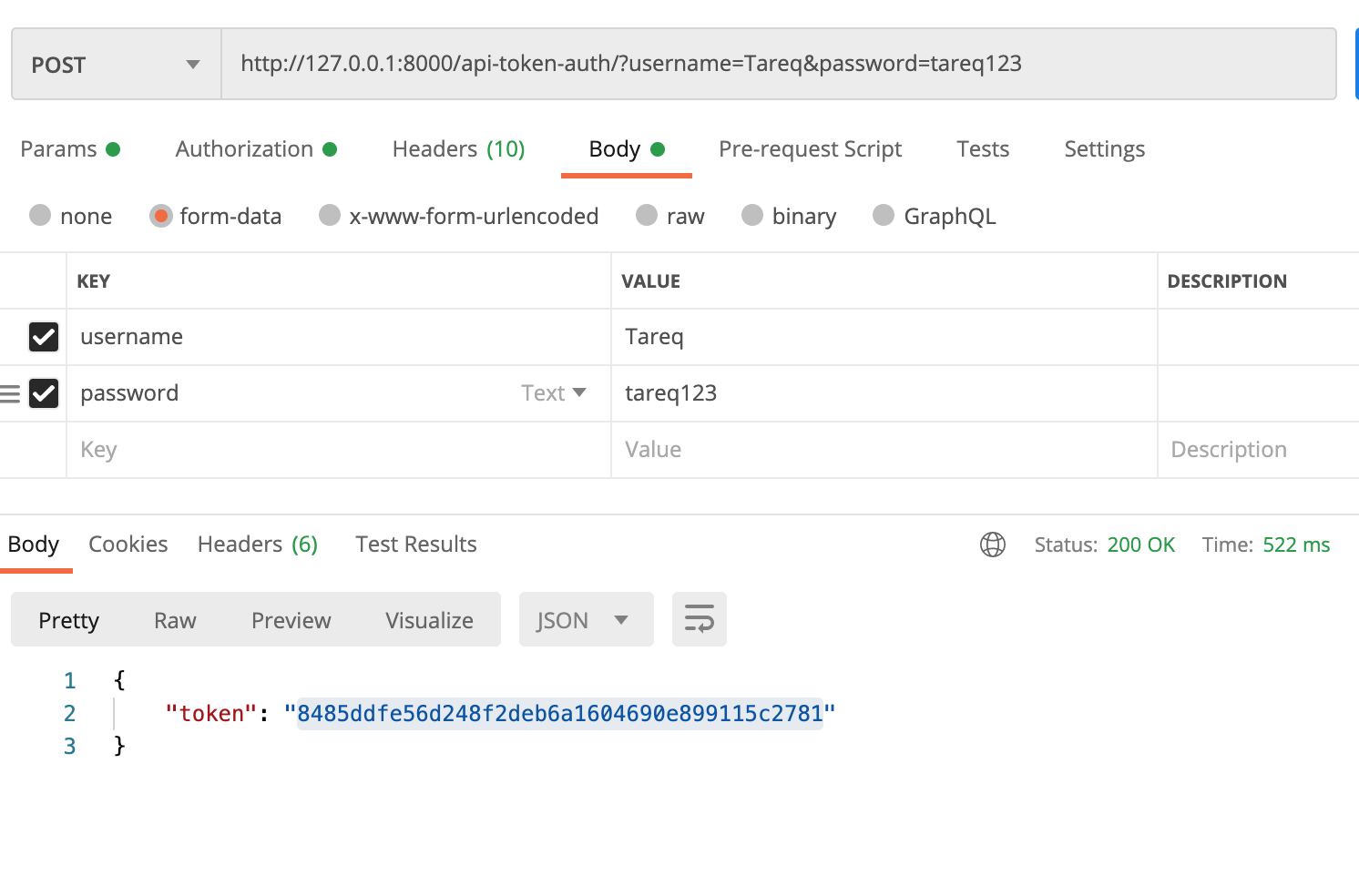Open the JSON format dropdown

click(587, 619)
